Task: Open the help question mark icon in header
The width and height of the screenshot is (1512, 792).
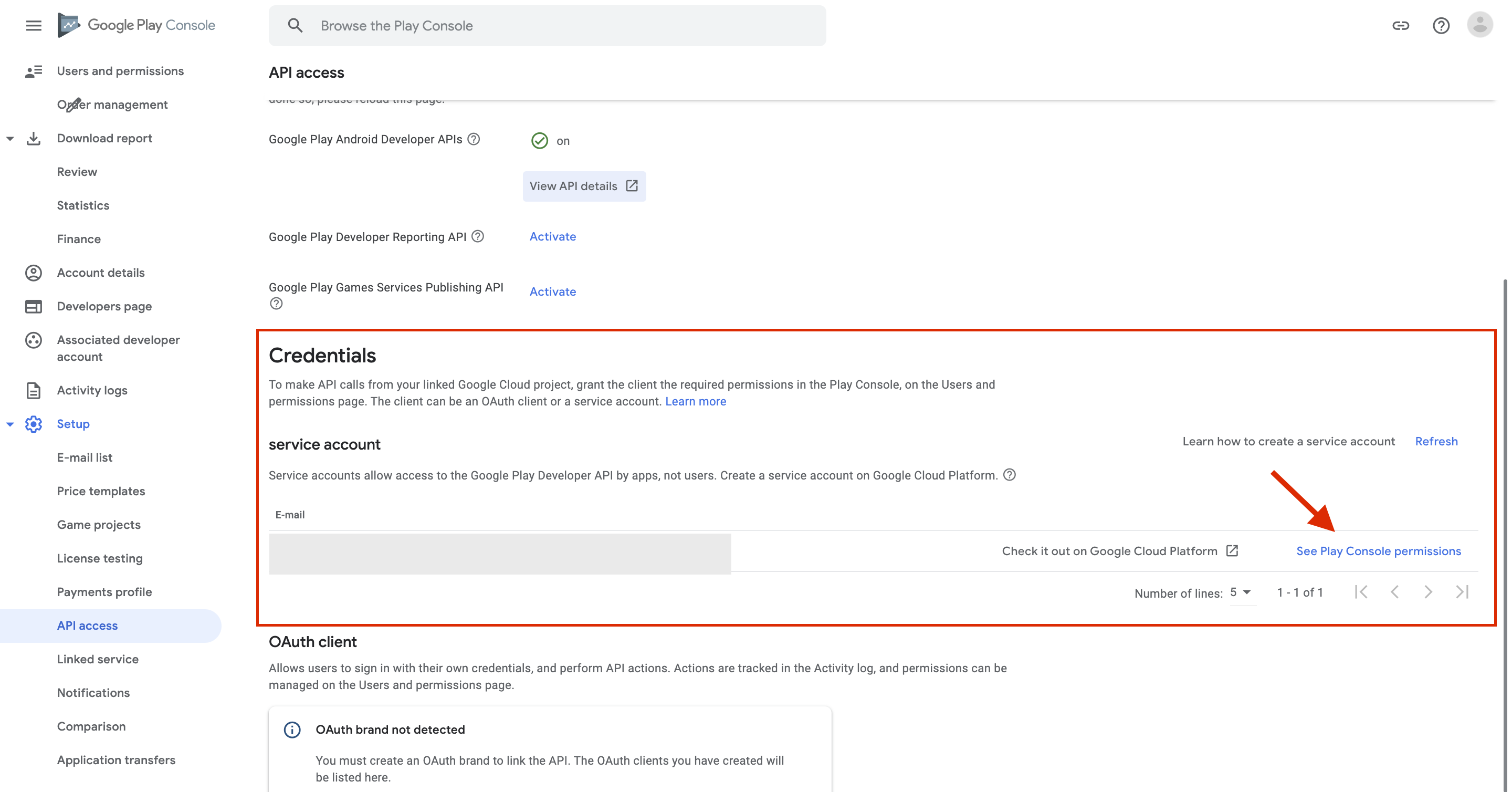Action: (1441, 25)
